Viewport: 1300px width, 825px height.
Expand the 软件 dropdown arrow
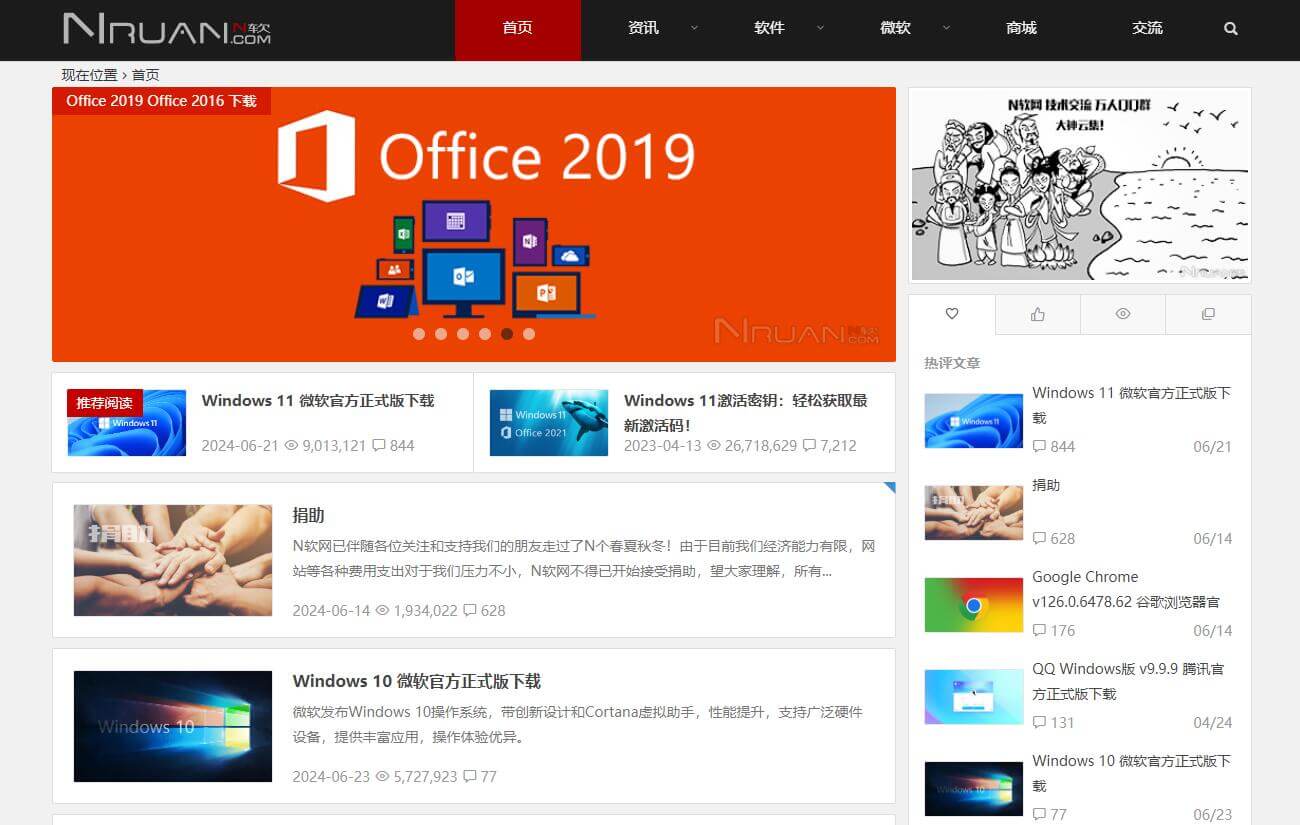pos(820,29)
